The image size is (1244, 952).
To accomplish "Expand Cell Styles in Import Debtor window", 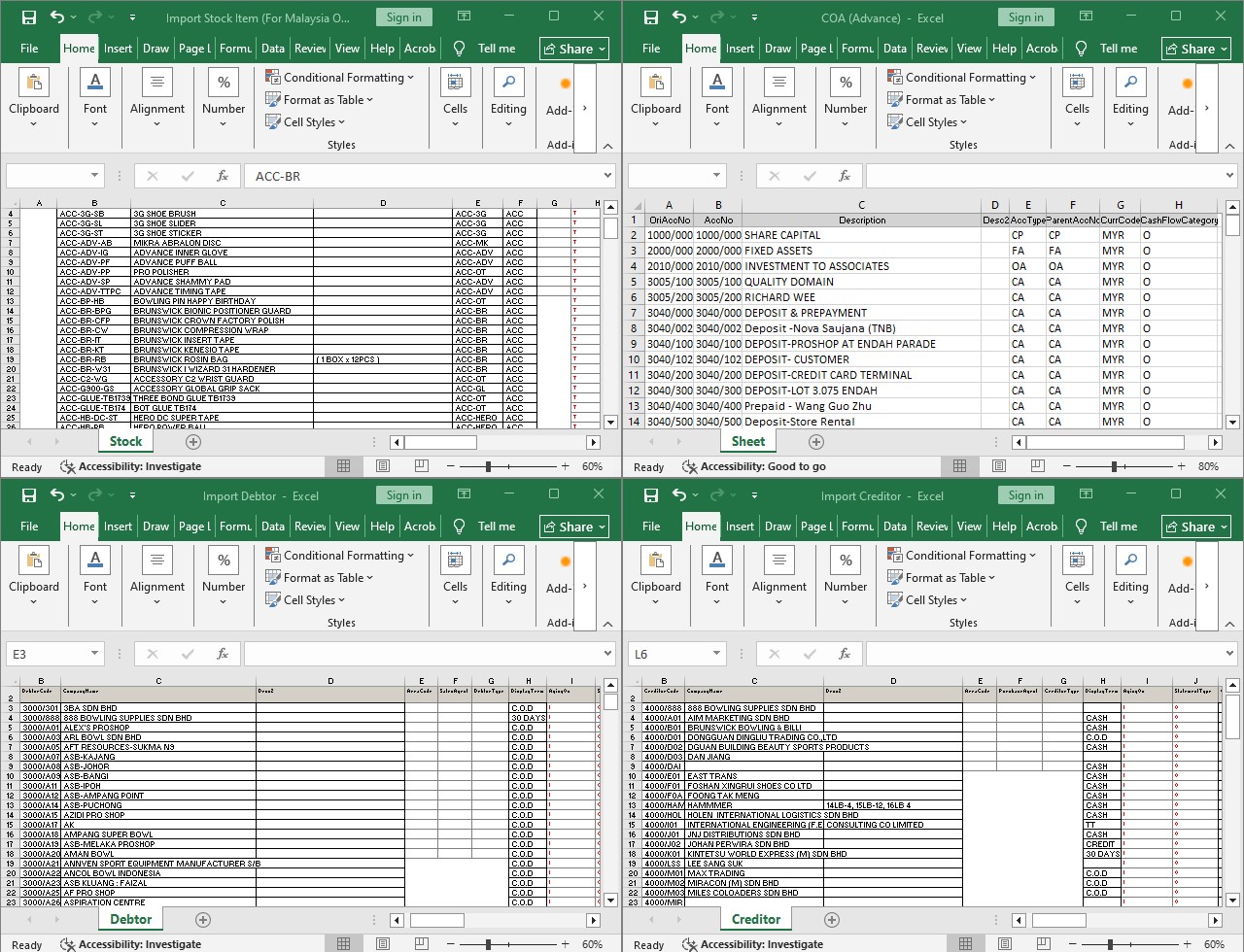I will coord(305,600).
